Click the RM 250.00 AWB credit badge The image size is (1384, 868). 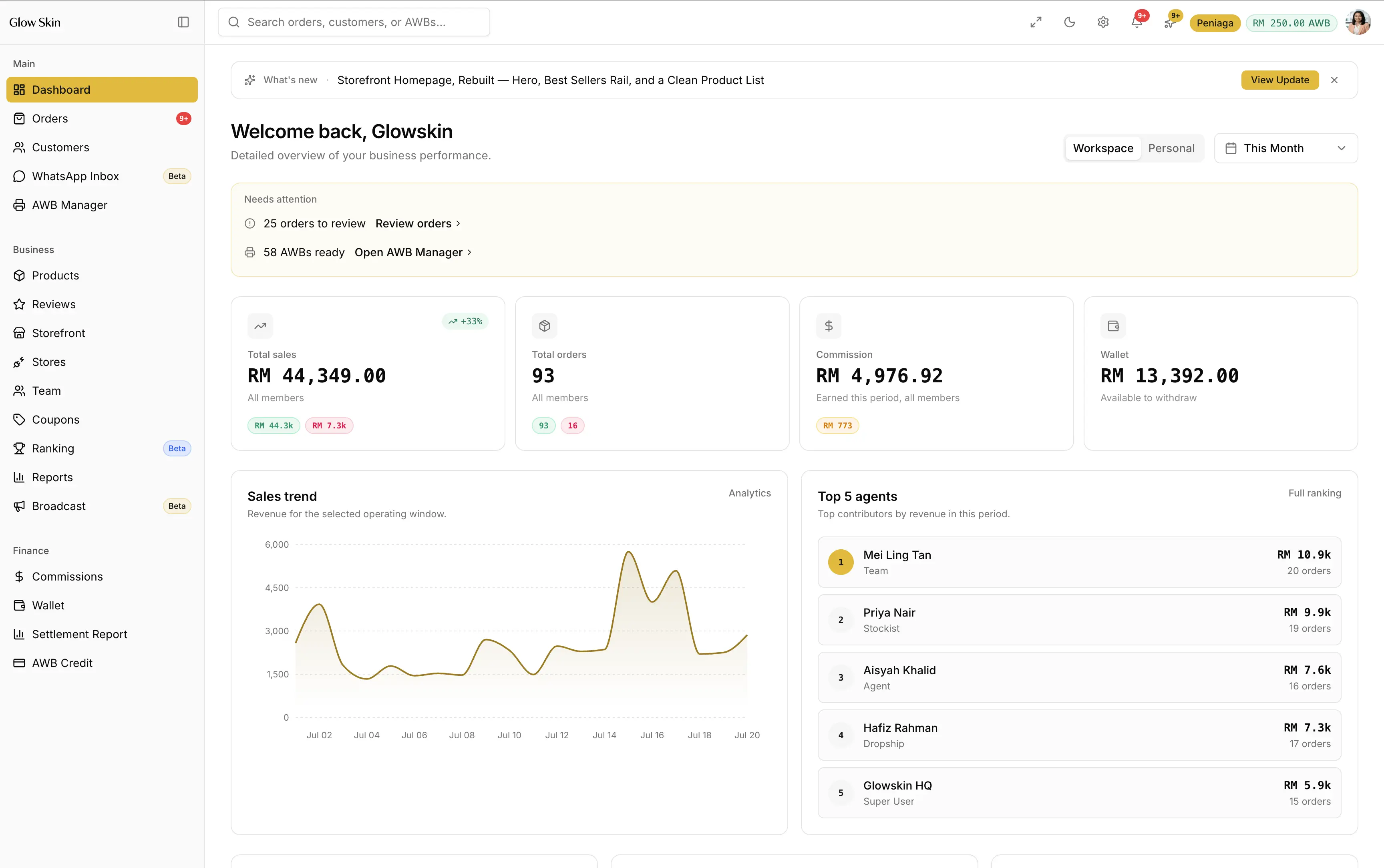pyautogui.click(x=1291, y=23)
